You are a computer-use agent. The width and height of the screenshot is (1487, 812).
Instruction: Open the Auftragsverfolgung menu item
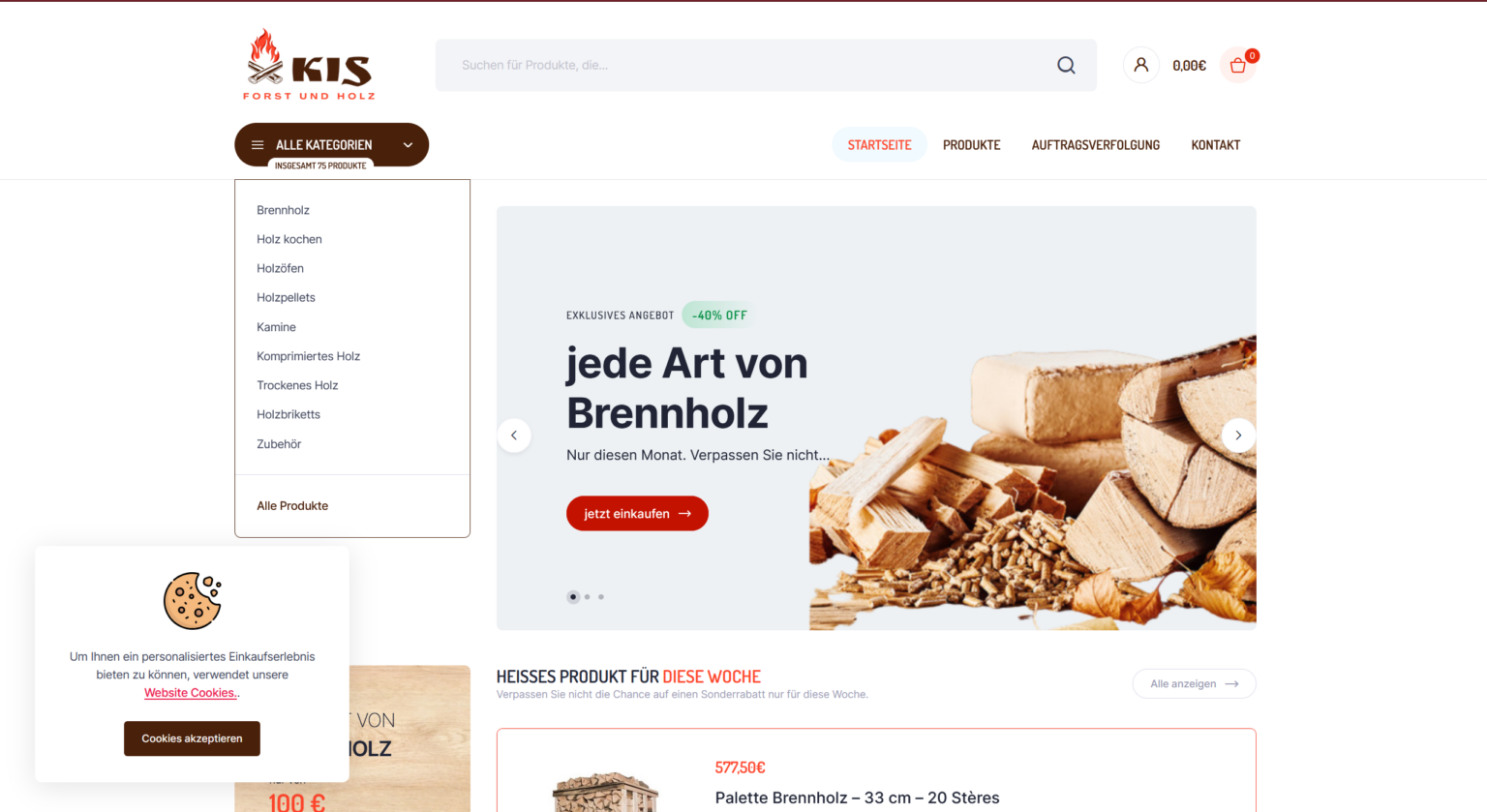pyautogui.click(x=1096, y=145)
